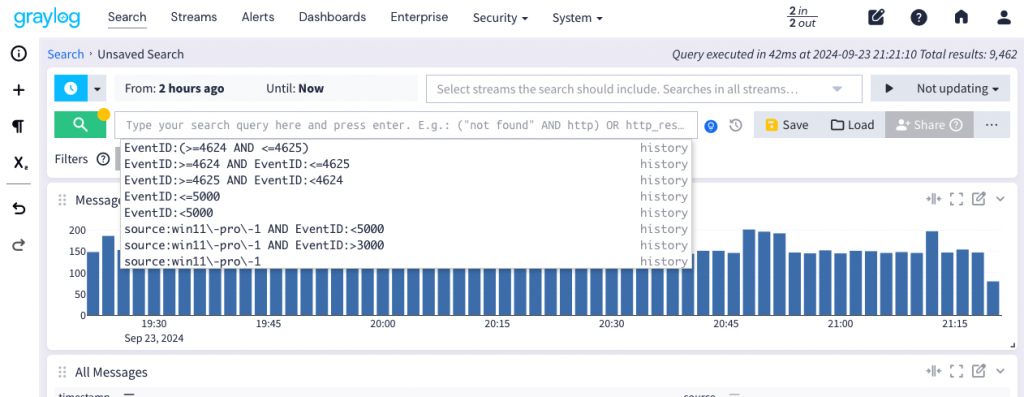Click the sidebar redo icon
Viewport: 1024px width, 397px height.
19,245
